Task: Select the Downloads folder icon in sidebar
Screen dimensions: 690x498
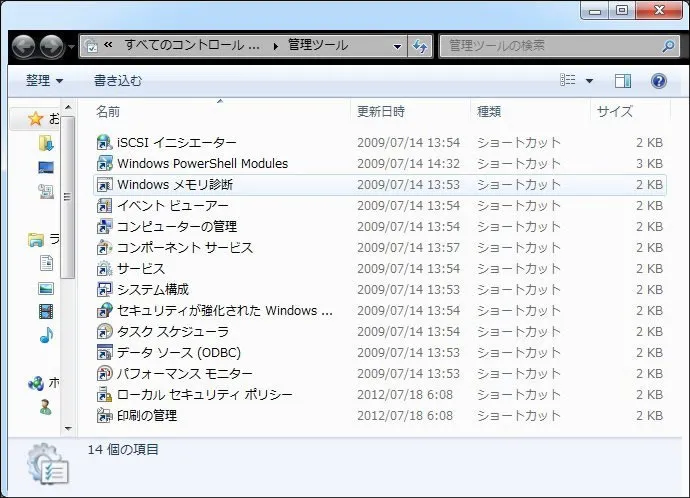Action: (46, 143)
